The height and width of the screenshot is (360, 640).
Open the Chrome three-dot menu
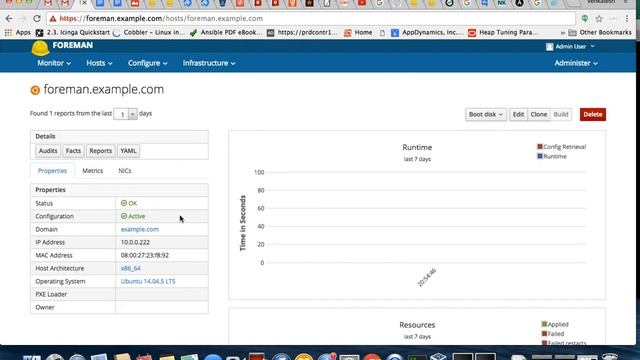pyautogui.click(x=627, y=19)
